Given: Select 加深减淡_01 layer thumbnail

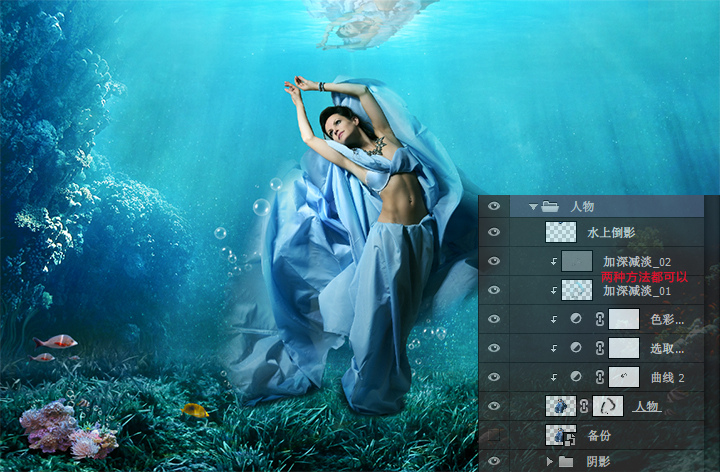Looking at the screenshot, I should tap(577, 290).
